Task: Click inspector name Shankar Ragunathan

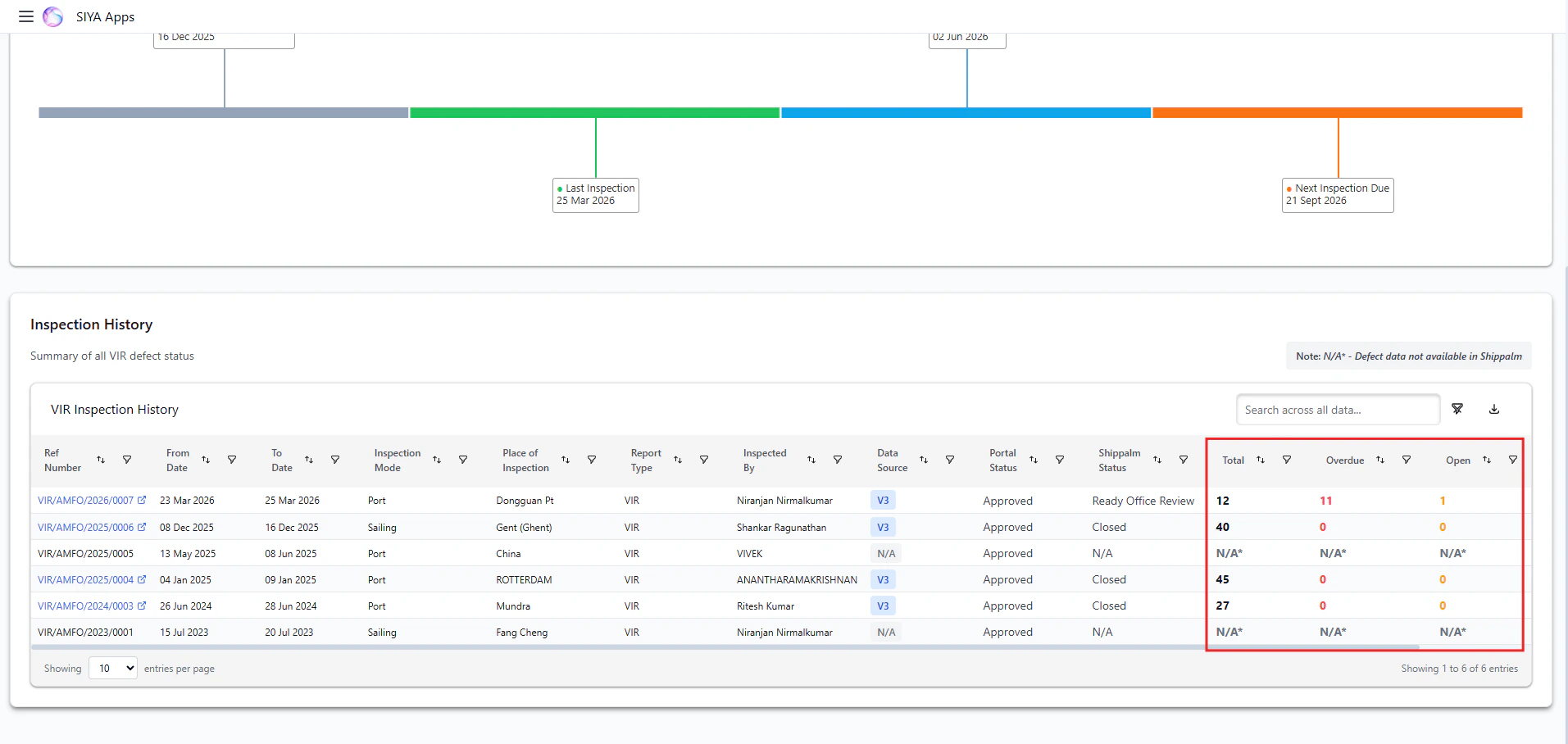Action: 781,527
